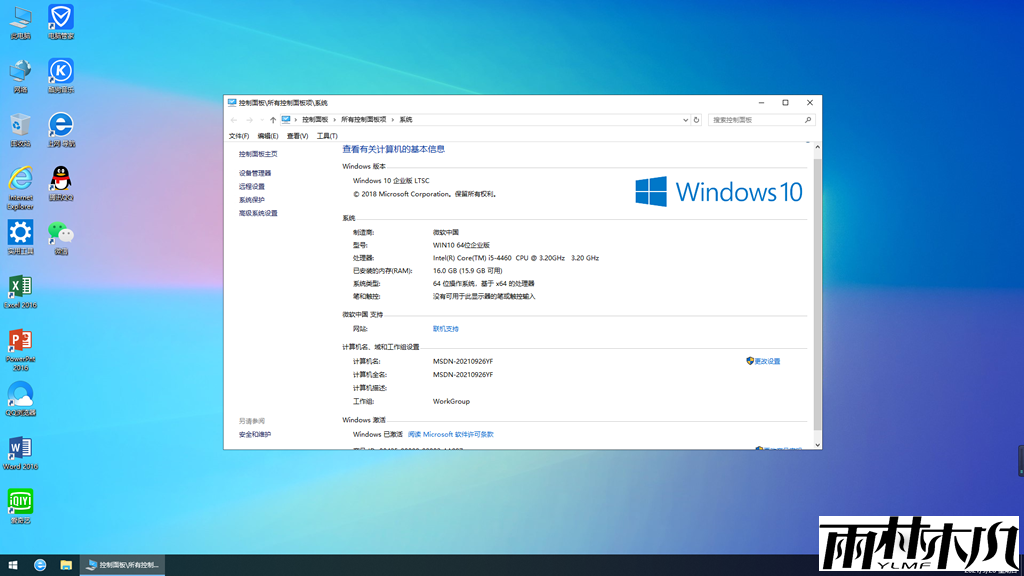Open 高级系统设置 from the sidebar
Viewport: 1024px width, 576px height.
[x=258, y=213]
